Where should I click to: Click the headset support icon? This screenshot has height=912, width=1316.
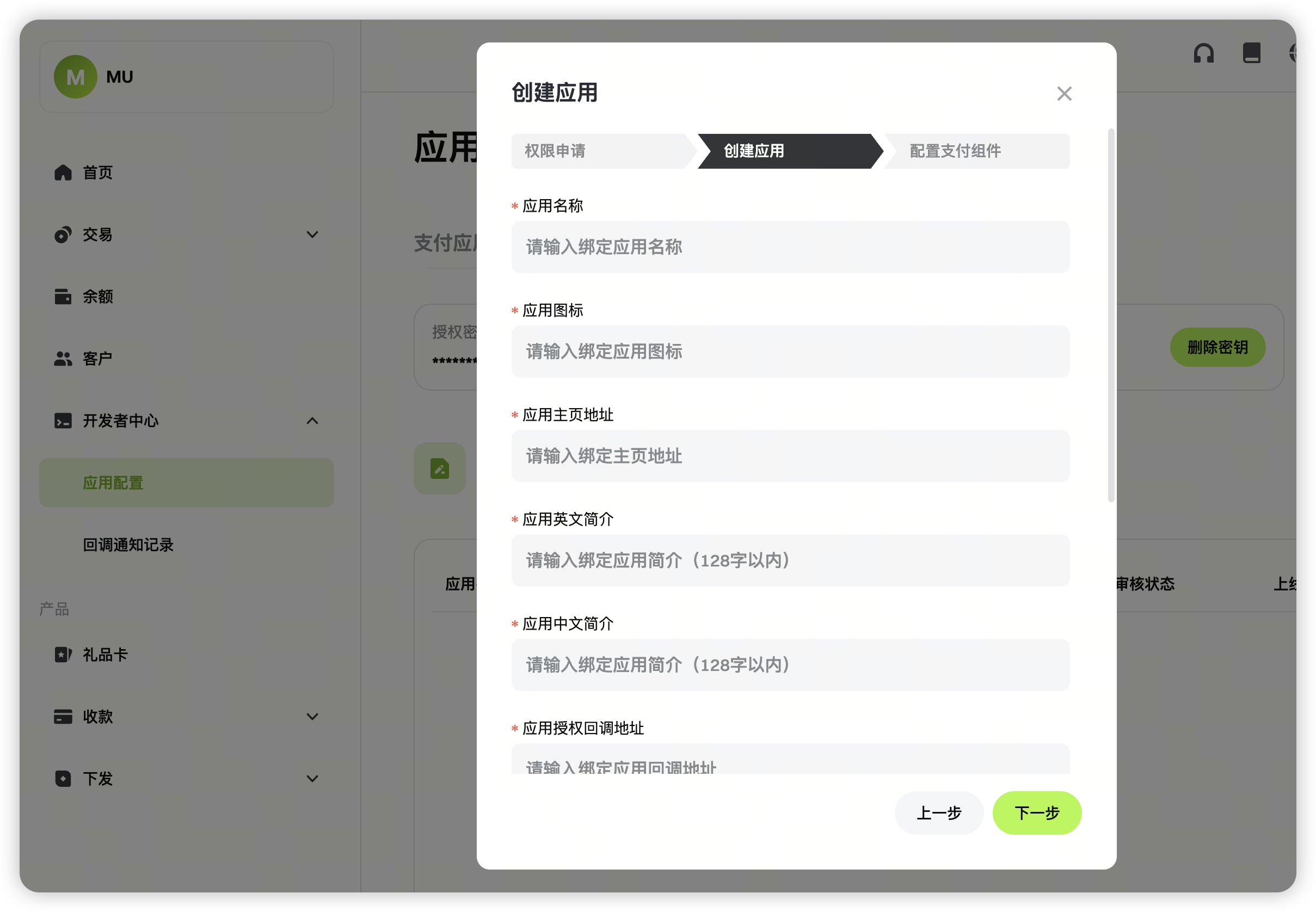[x=1203, y=53]
